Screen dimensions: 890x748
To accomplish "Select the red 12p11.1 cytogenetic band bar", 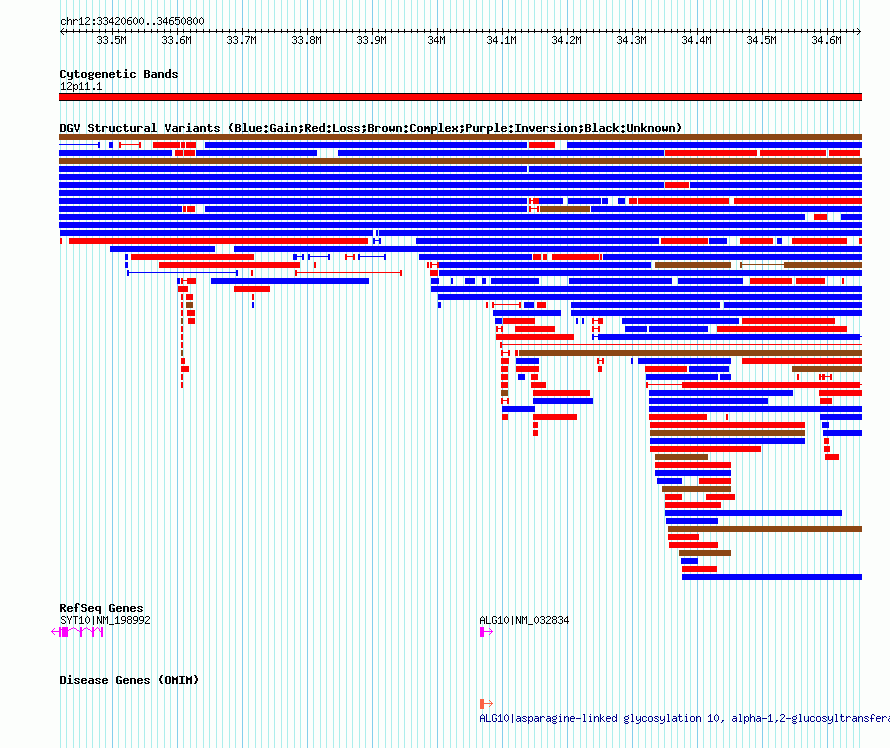I will click(460, 97).
